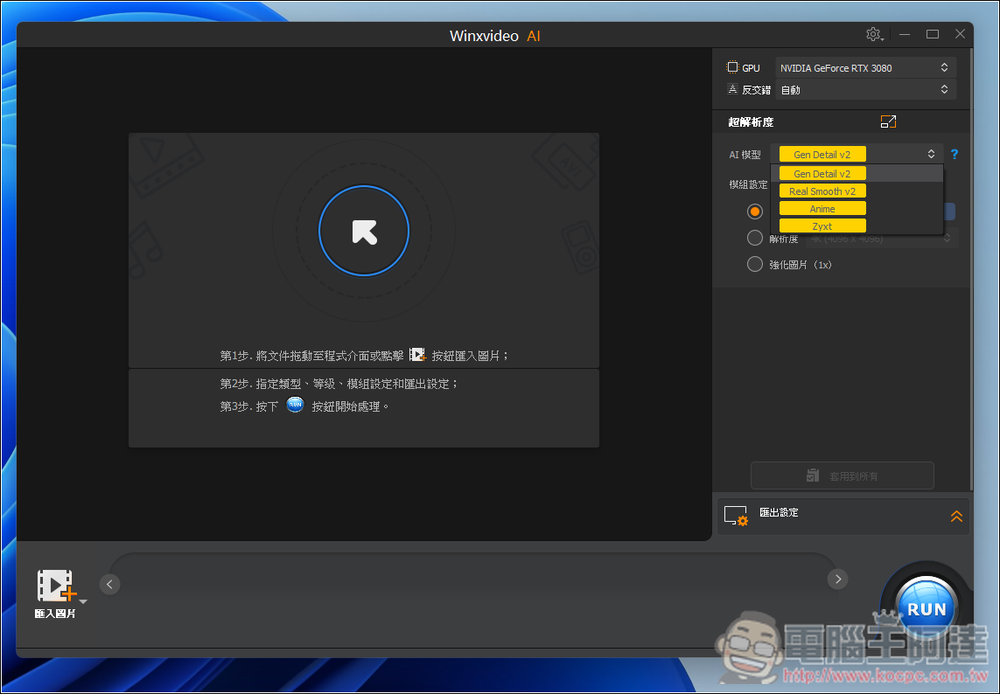The width and height of the screenshot is (1000, 694).
Task: Click the deinterlace icon
Action: coord(733,89)
